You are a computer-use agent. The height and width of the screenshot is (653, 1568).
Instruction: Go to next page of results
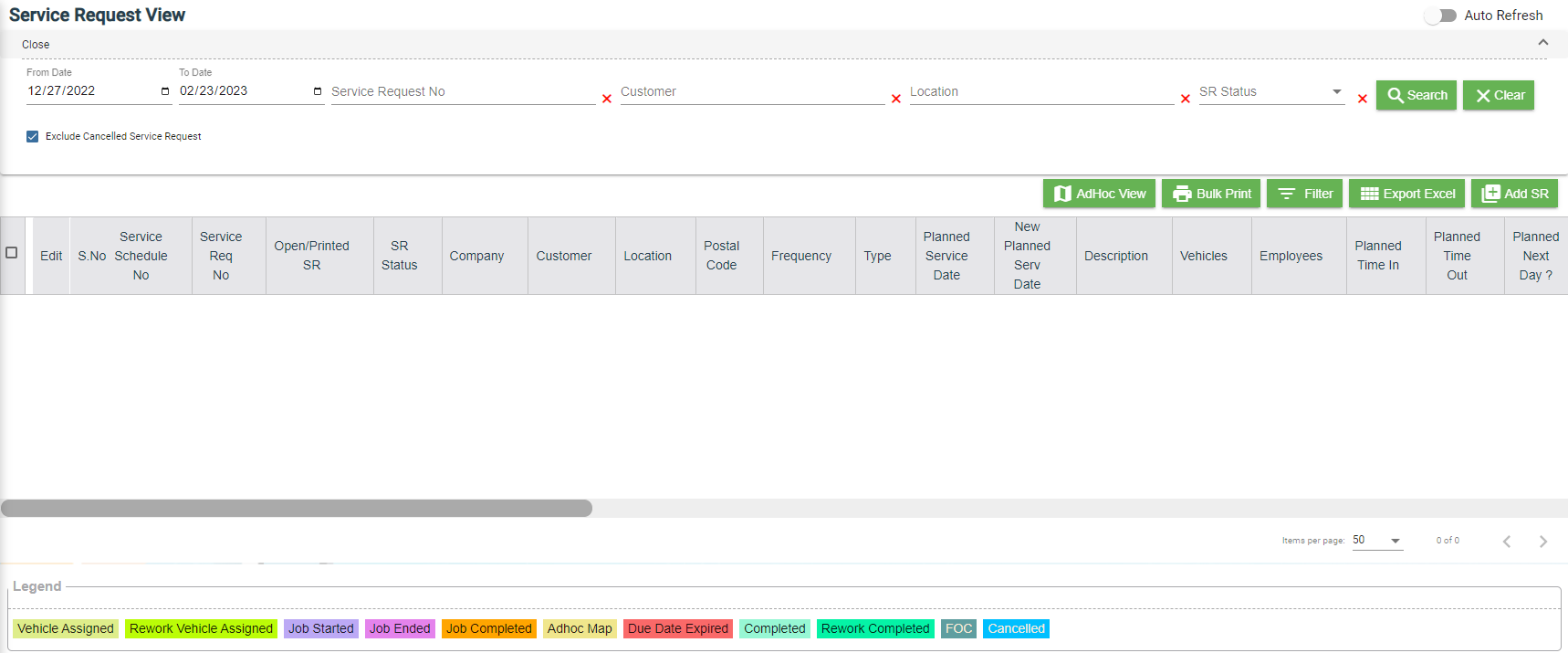point(1543,542)
